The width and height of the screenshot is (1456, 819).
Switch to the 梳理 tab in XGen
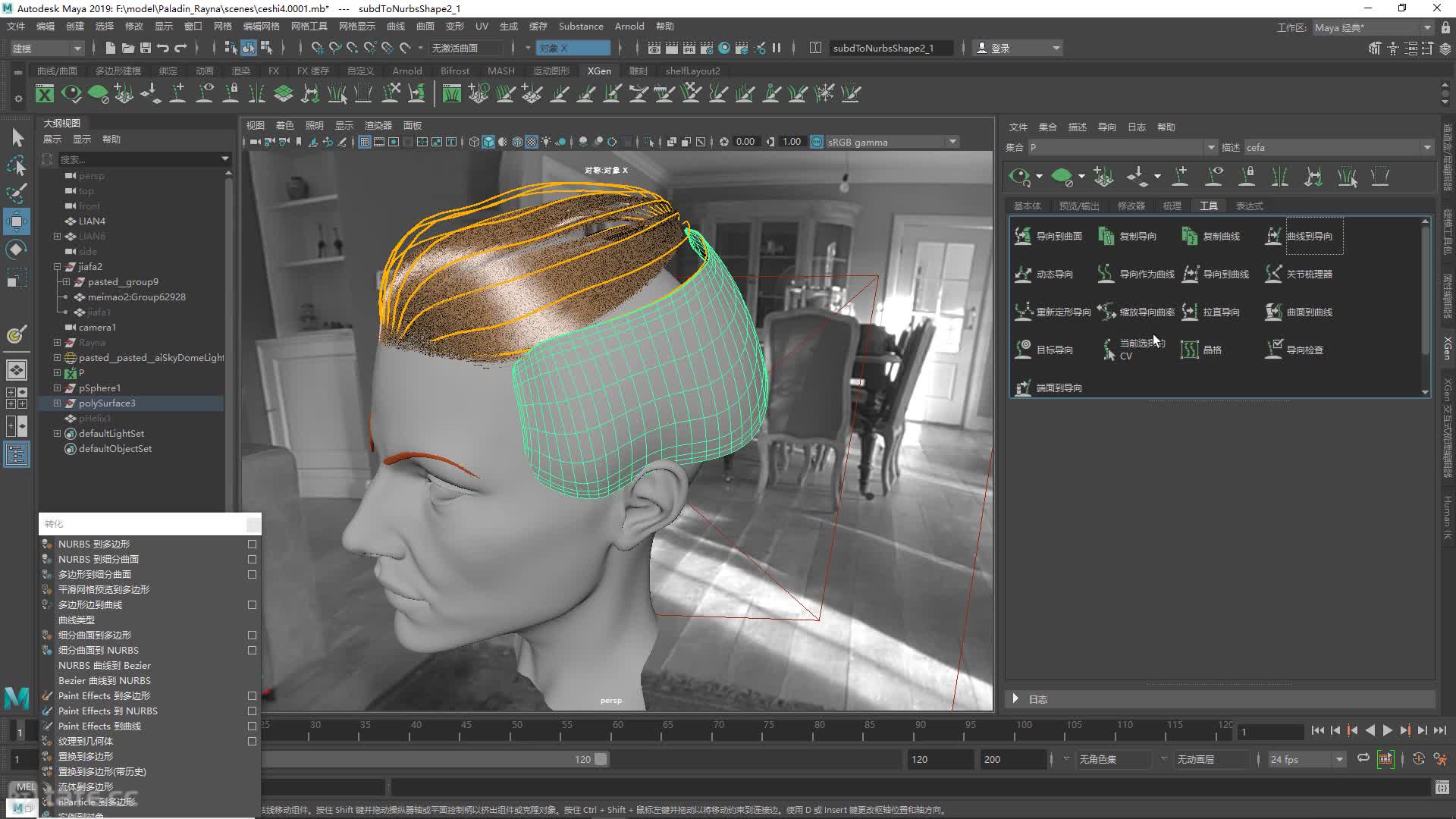click(1172, 206)
